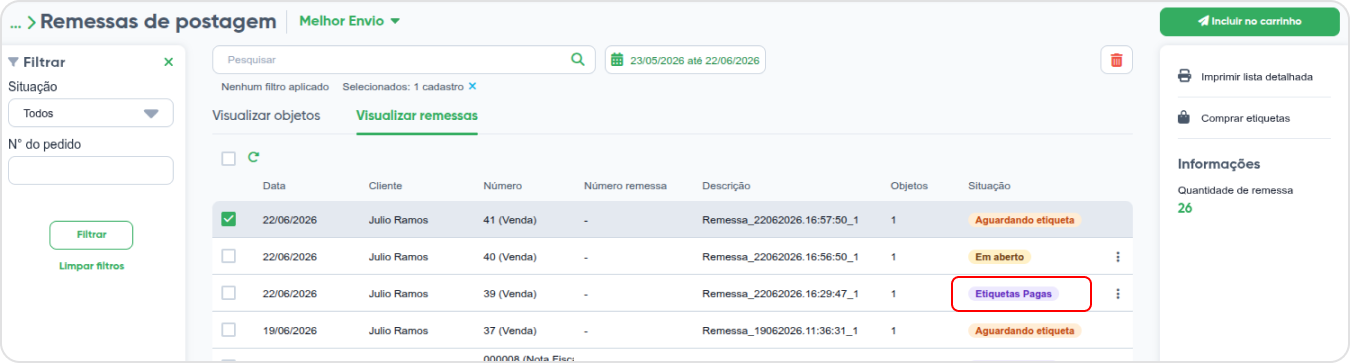Image resolution: width=1350 pixels, height=363 pixels.
Task: Click the 19/06/2026 date cell
Action: (x=290, y=330)
